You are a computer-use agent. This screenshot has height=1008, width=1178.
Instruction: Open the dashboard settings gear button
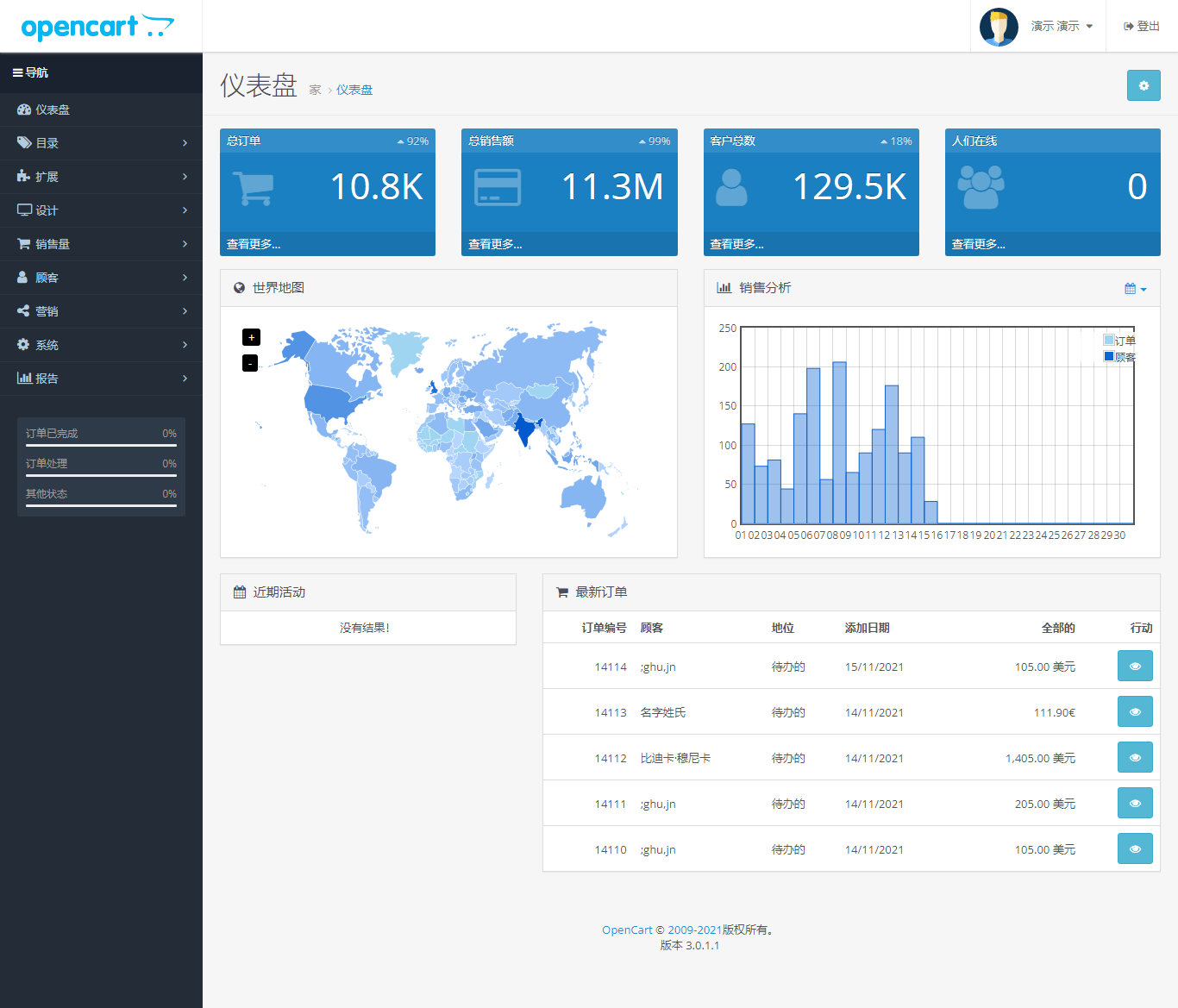tap(1144, 85)
